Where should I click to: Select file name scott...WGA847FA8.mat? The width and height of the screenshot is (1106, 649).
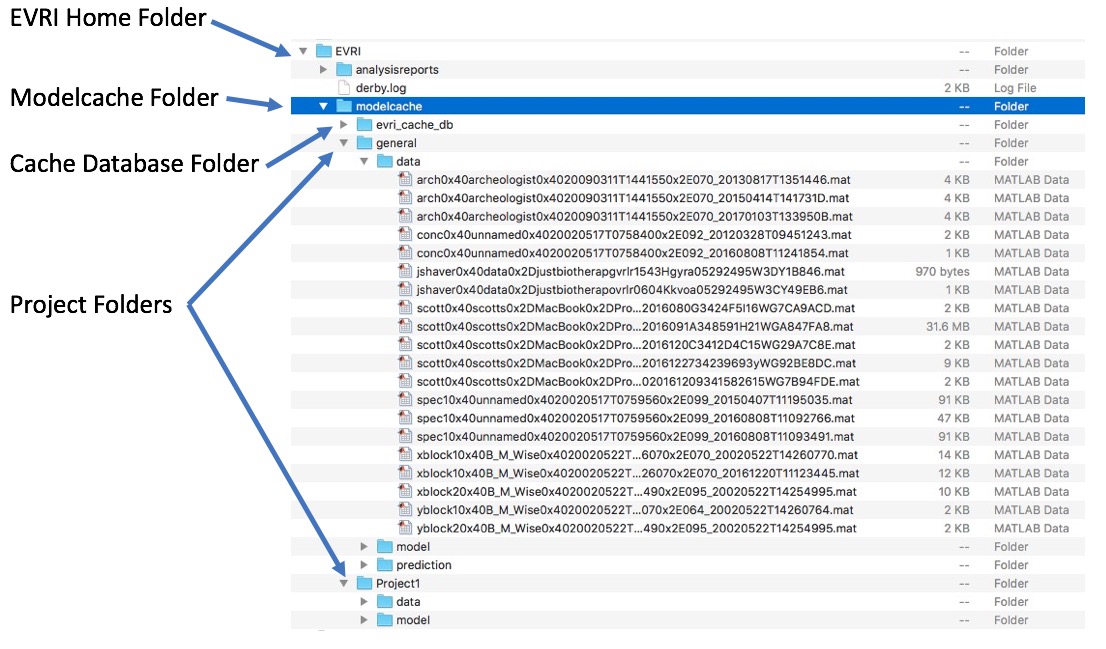(x=635, y=327)
